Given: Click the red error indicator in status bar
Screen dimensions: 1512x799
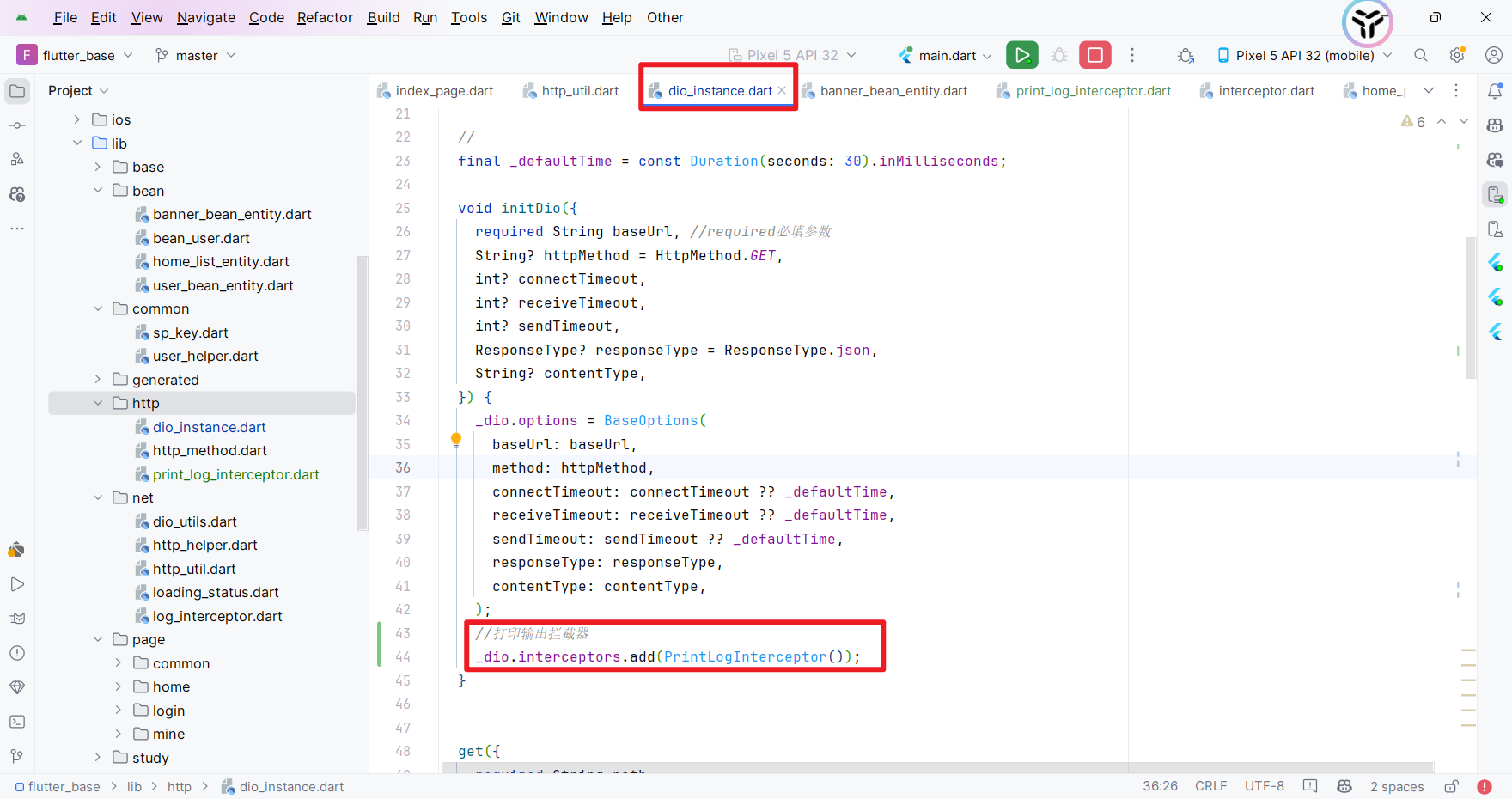Looking at the screenshot, I should (x=1485, y=786).
